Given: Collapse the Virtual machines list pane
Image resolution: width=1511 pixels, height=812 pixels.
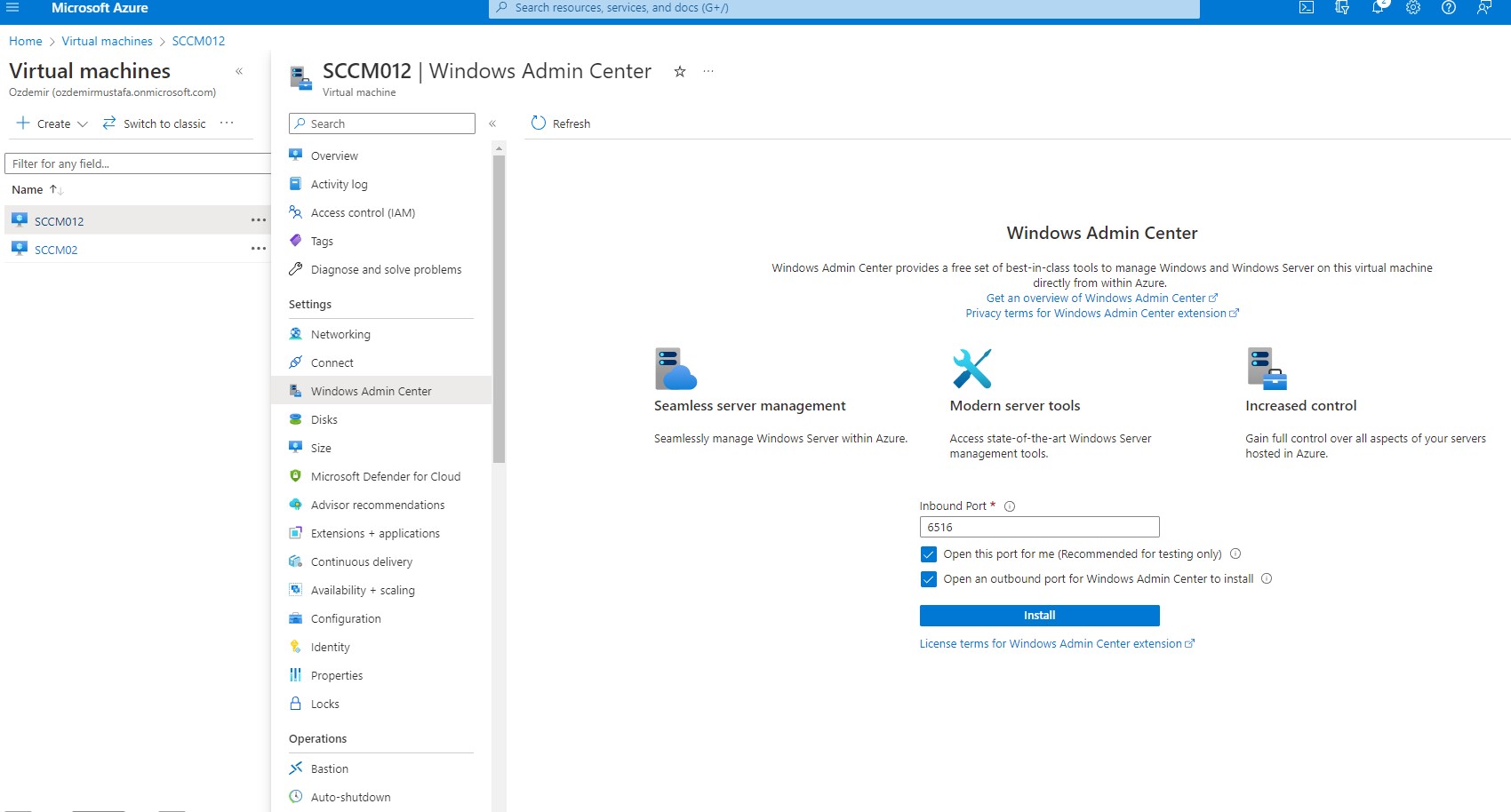Looking at the screenshot, I should pyautogui.click(x=238, y=70).
